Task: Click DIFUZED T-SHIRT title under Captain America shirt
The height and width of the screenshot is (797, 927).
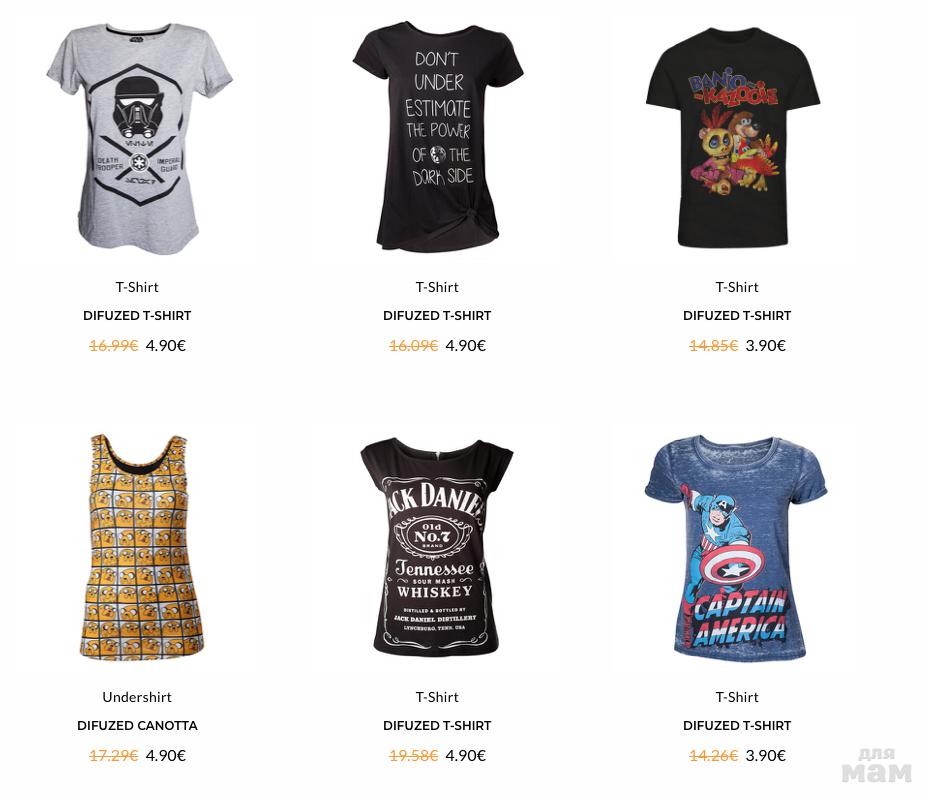Action: pos(737,725)
